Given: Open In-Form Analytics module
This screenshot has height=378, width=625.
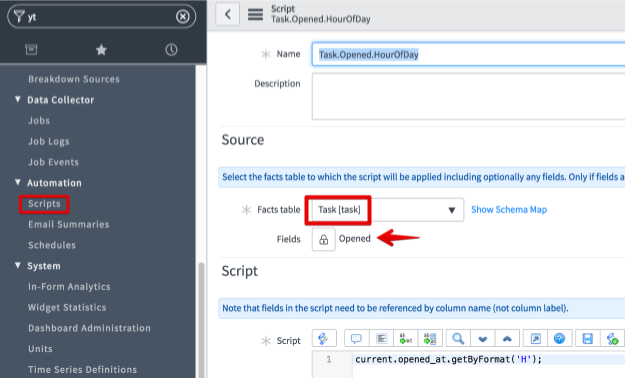Looking at the screenshot, I should 69,286.
